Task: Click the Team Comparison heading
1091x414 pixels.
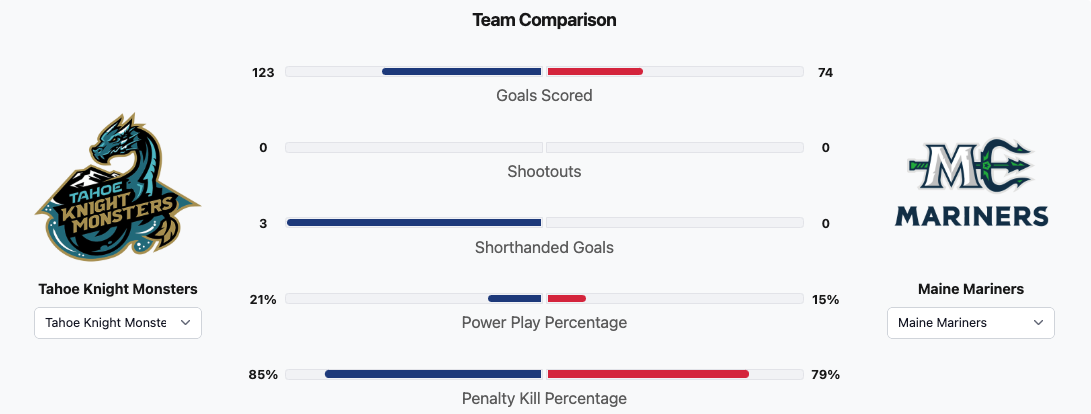Action: 544,20
